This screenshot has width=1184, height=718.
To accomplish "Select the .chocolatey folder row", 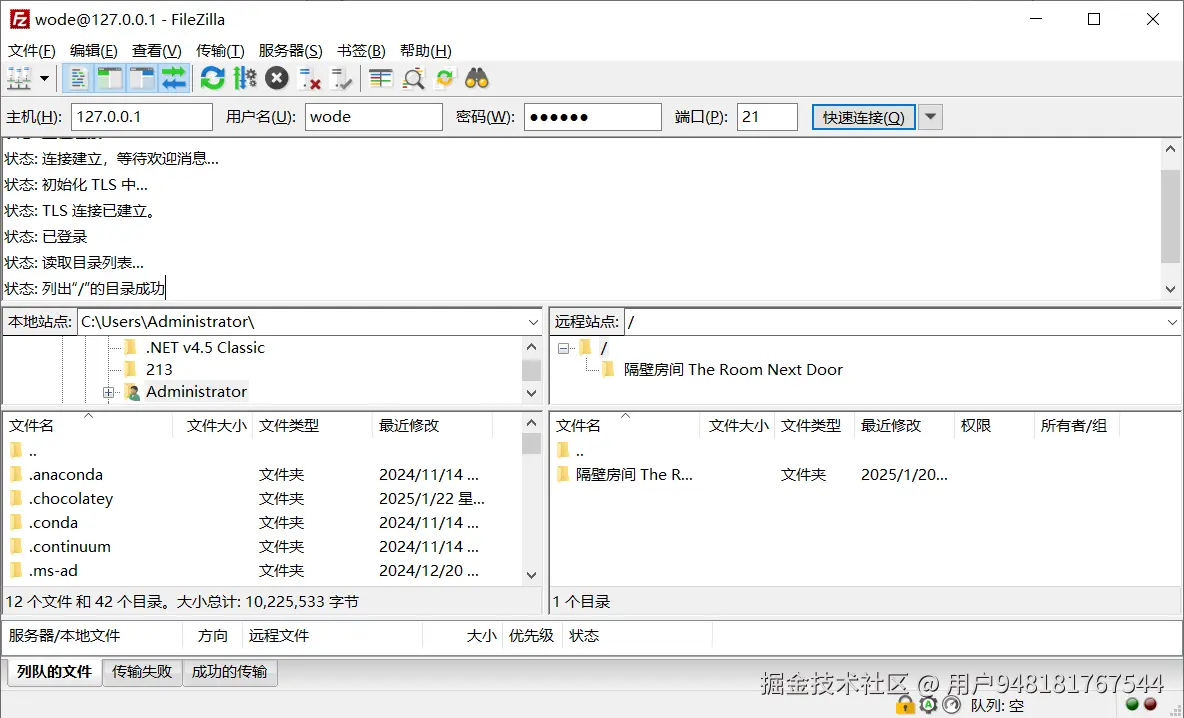I will tap(261, 499).
